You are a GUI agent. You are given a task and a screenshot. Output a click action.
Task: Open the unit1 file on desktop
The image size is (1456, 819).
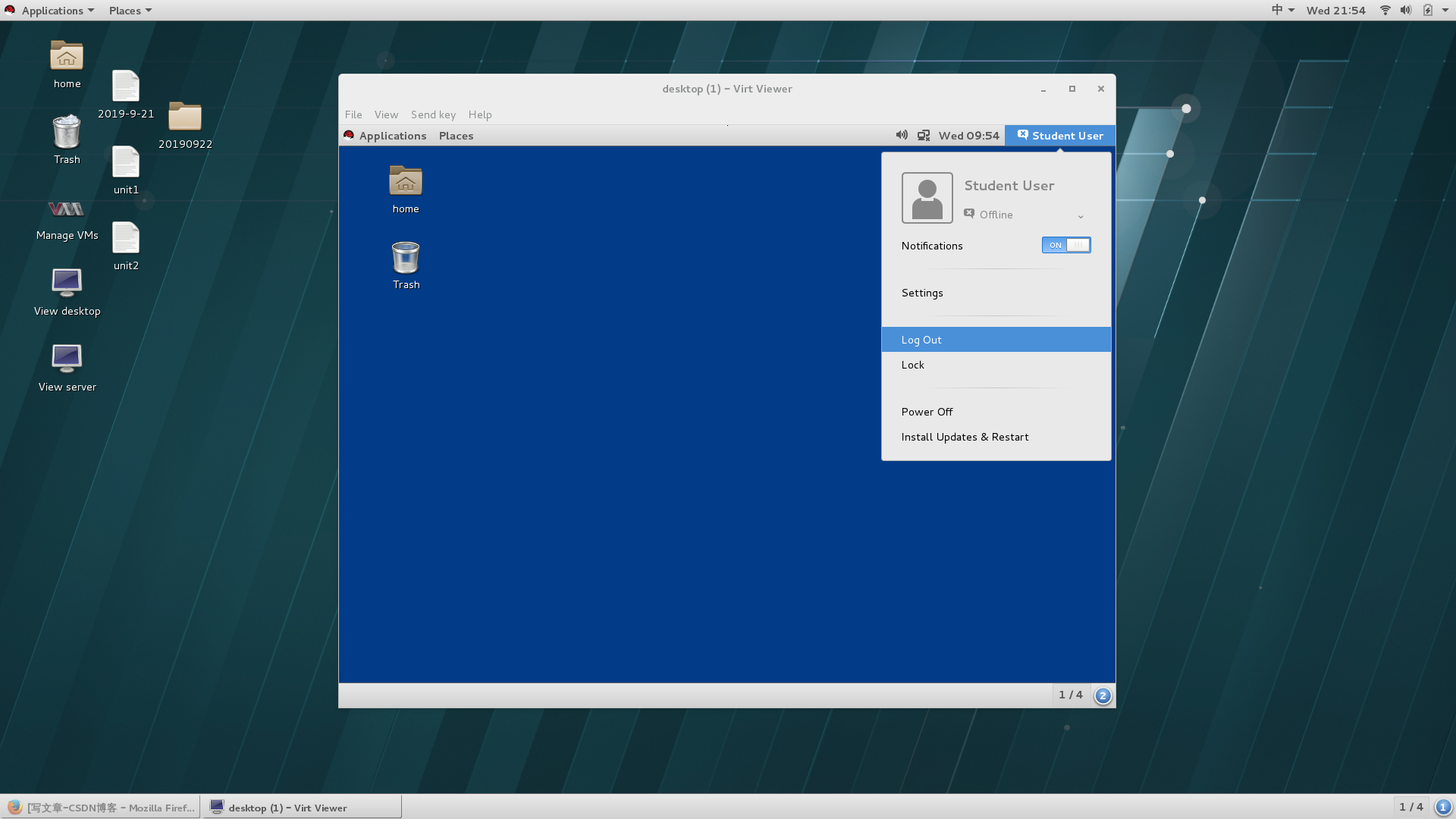pos(126,162)
